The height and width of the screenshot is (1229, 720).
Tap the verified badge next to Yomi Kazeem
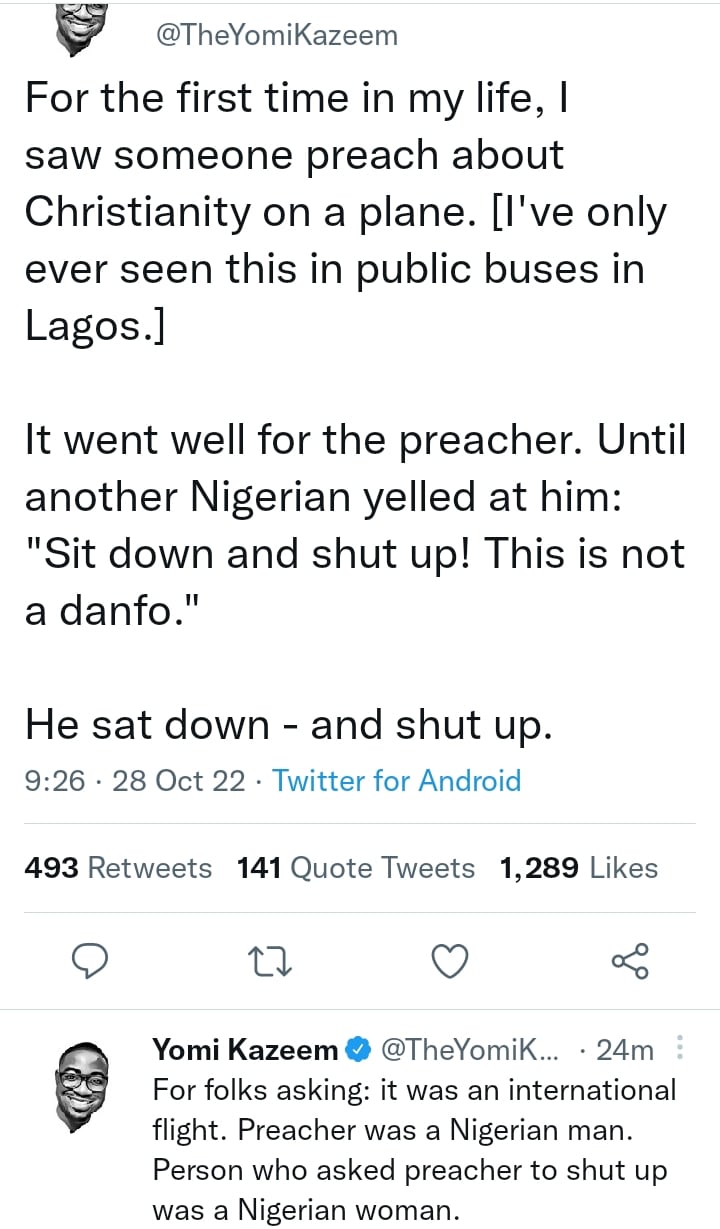pos(358,1049)
